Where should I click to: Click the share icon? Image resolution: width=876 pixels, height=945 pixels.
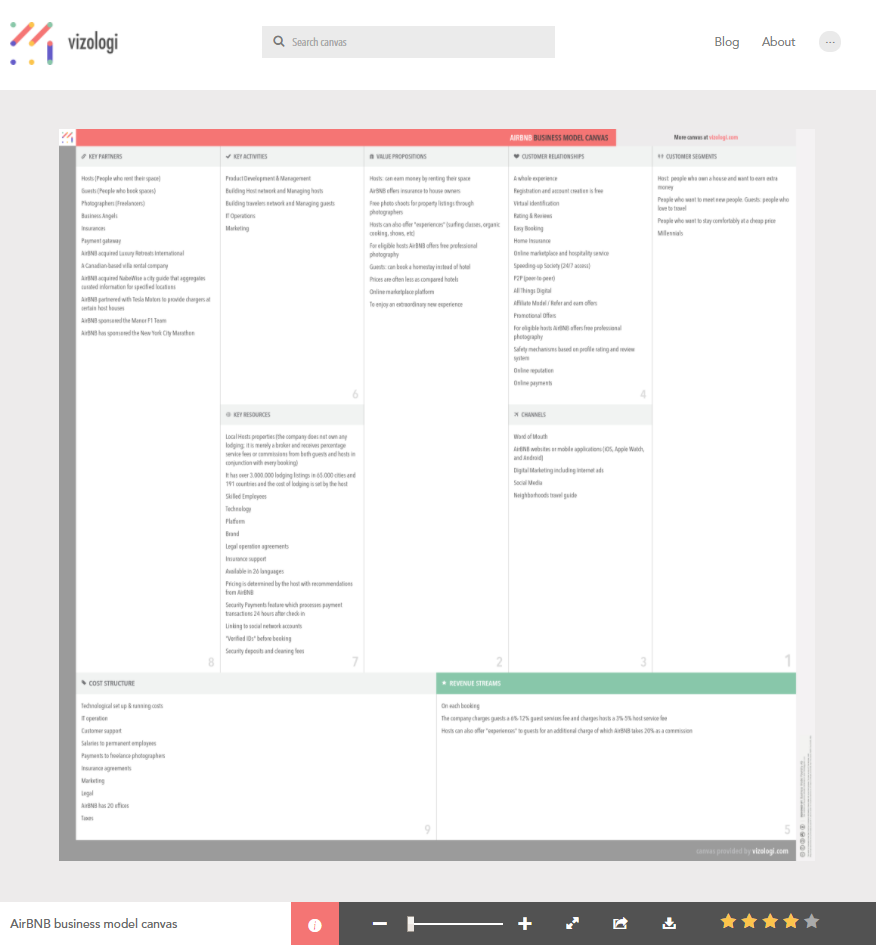pos(621,923)
